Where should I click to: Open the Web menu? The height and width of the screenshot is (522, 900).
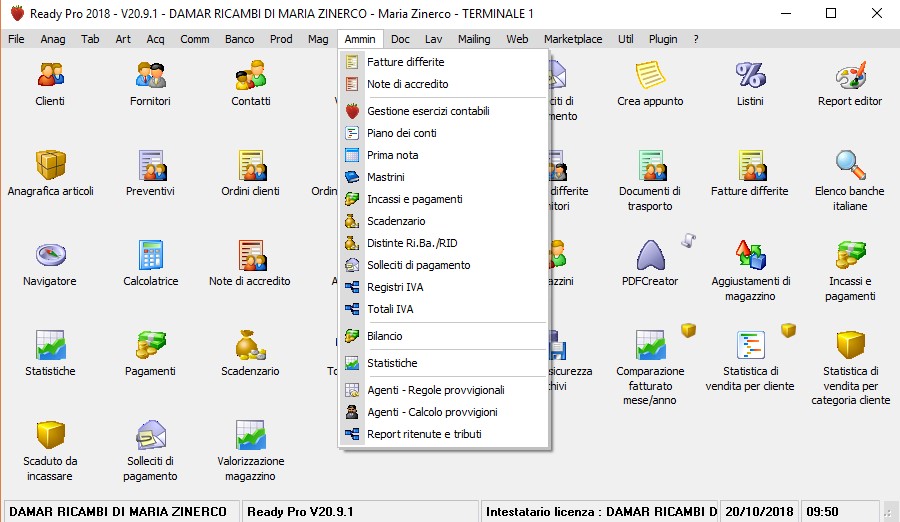[517, 39]
